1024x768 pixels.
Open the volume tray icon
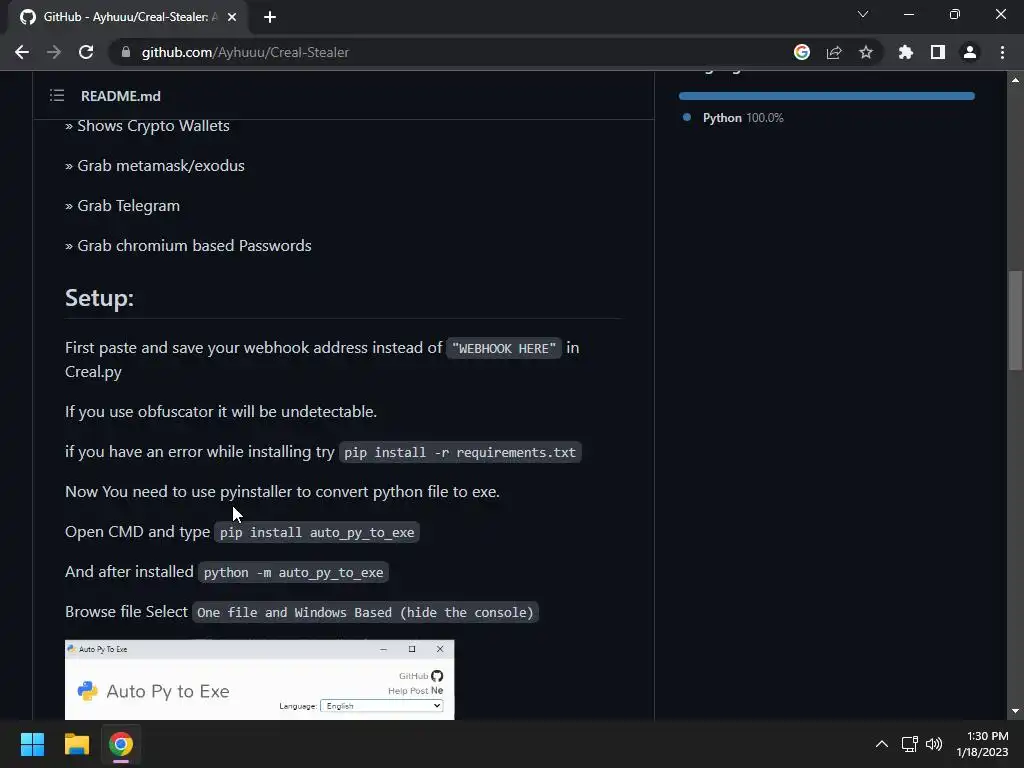[934, 744]
